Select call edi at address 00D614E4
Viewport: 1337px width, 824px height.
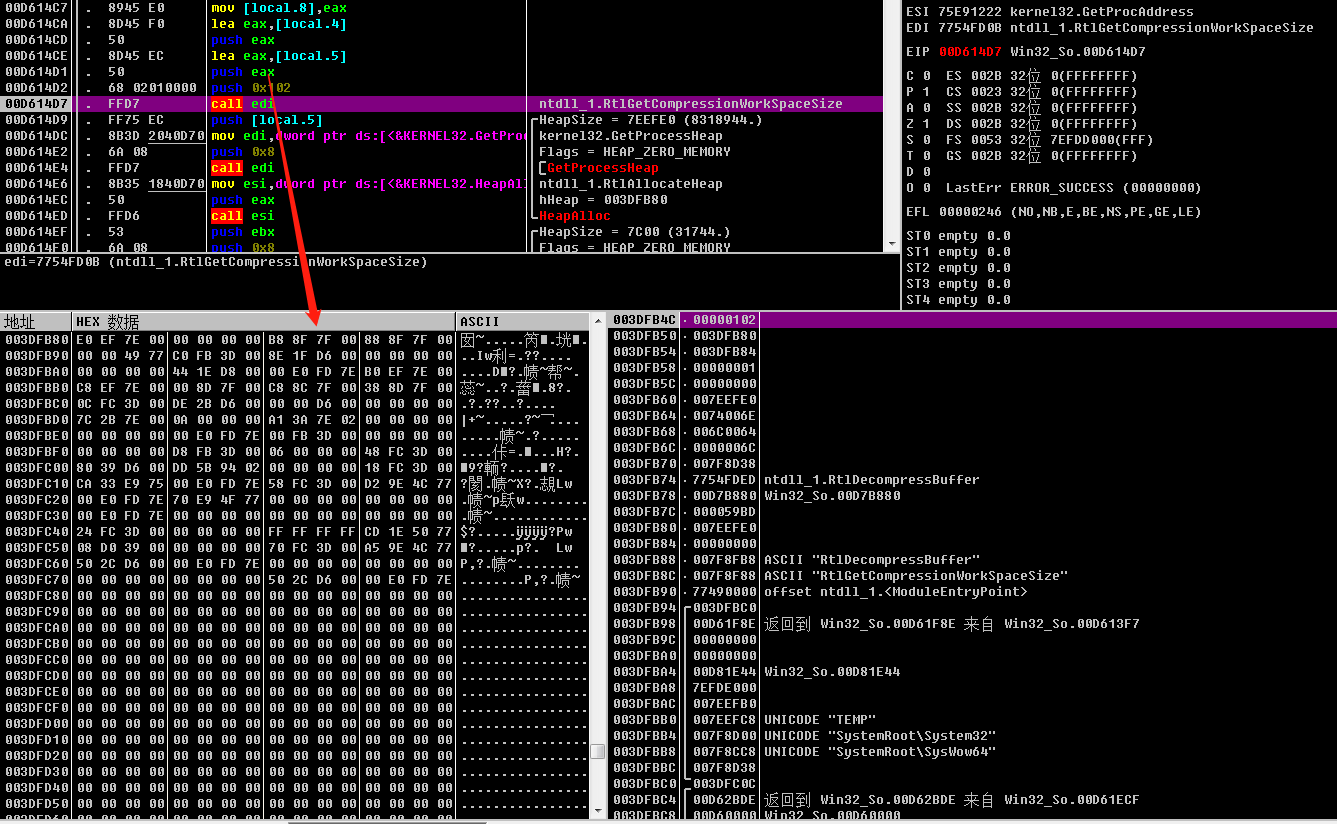pyautogui.click(x=243, y=168)
